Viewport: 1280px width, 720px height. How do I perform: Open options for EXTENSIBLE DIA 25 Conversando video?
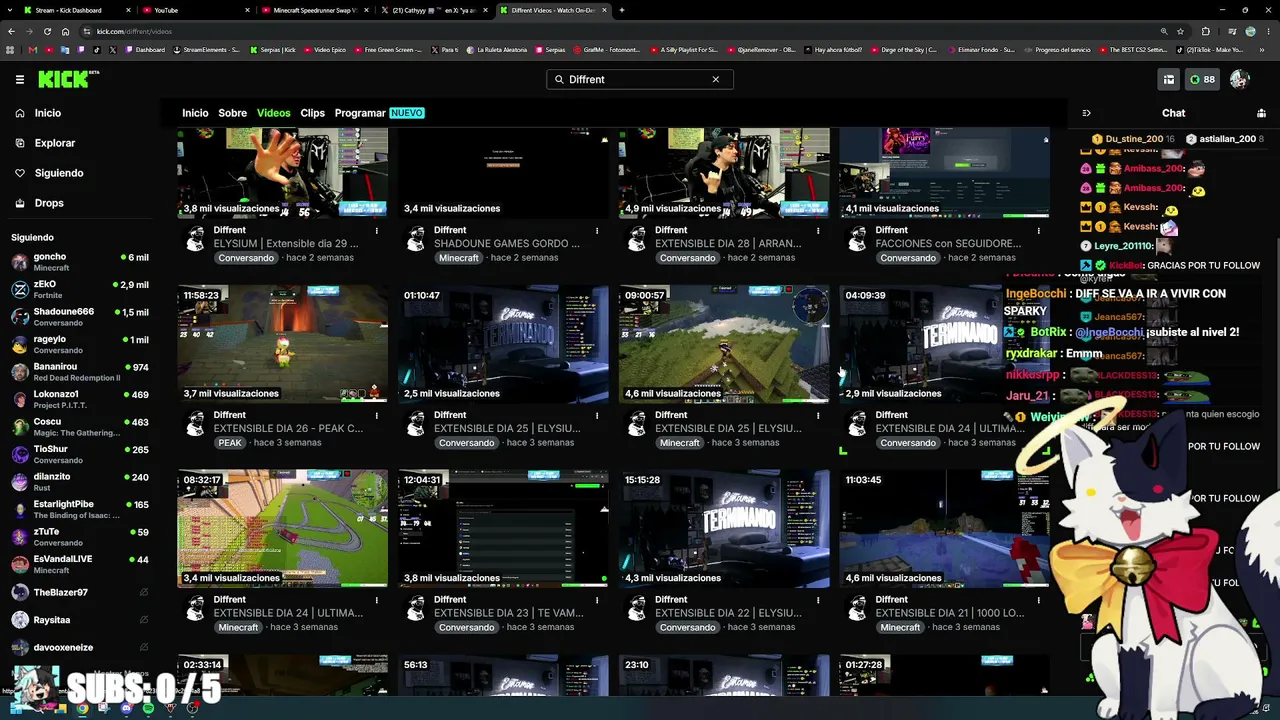point(597,415)
